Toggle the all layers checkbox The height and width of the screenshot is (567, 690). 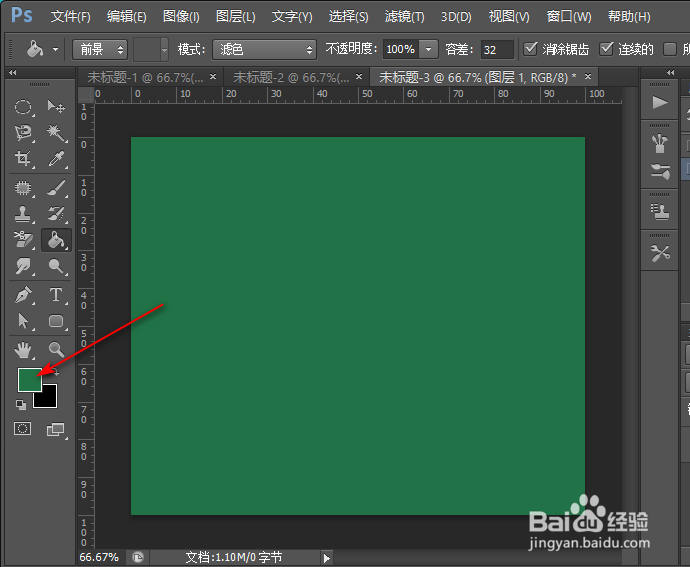669,48
